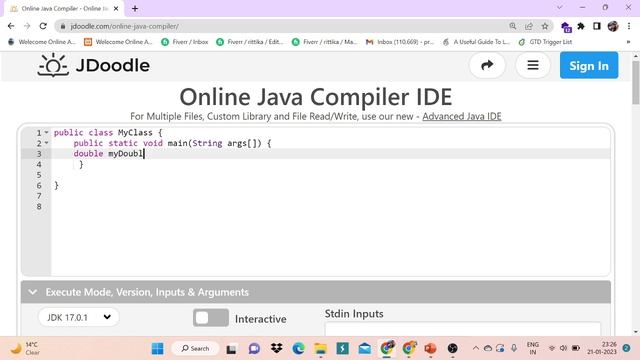
Task: Click the scrollbar down arrow
Action: [x=636, y=332]
